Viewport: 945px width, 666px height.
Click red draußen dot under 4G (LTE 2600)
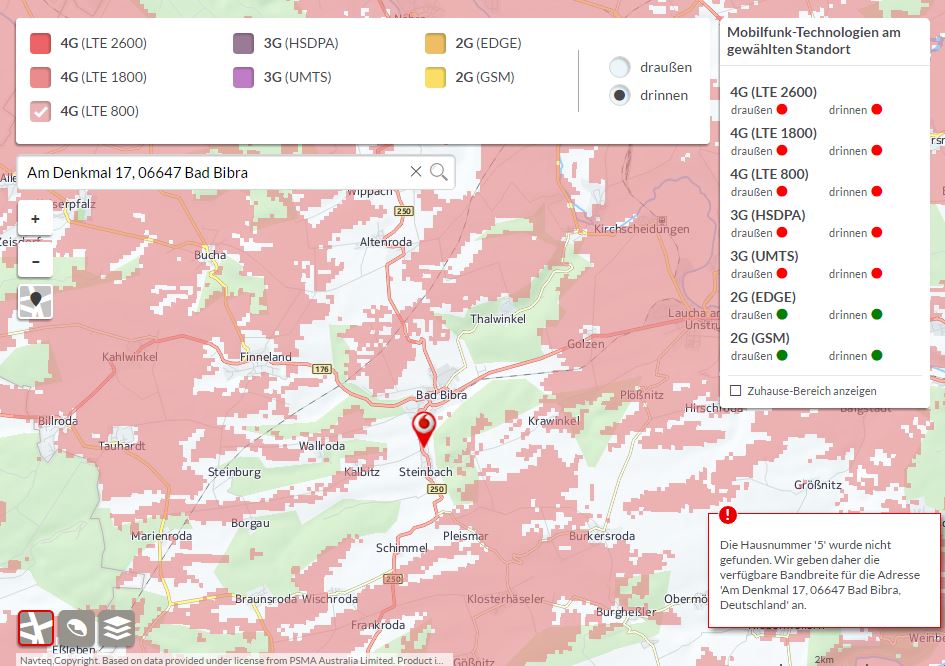pos(782,110)
